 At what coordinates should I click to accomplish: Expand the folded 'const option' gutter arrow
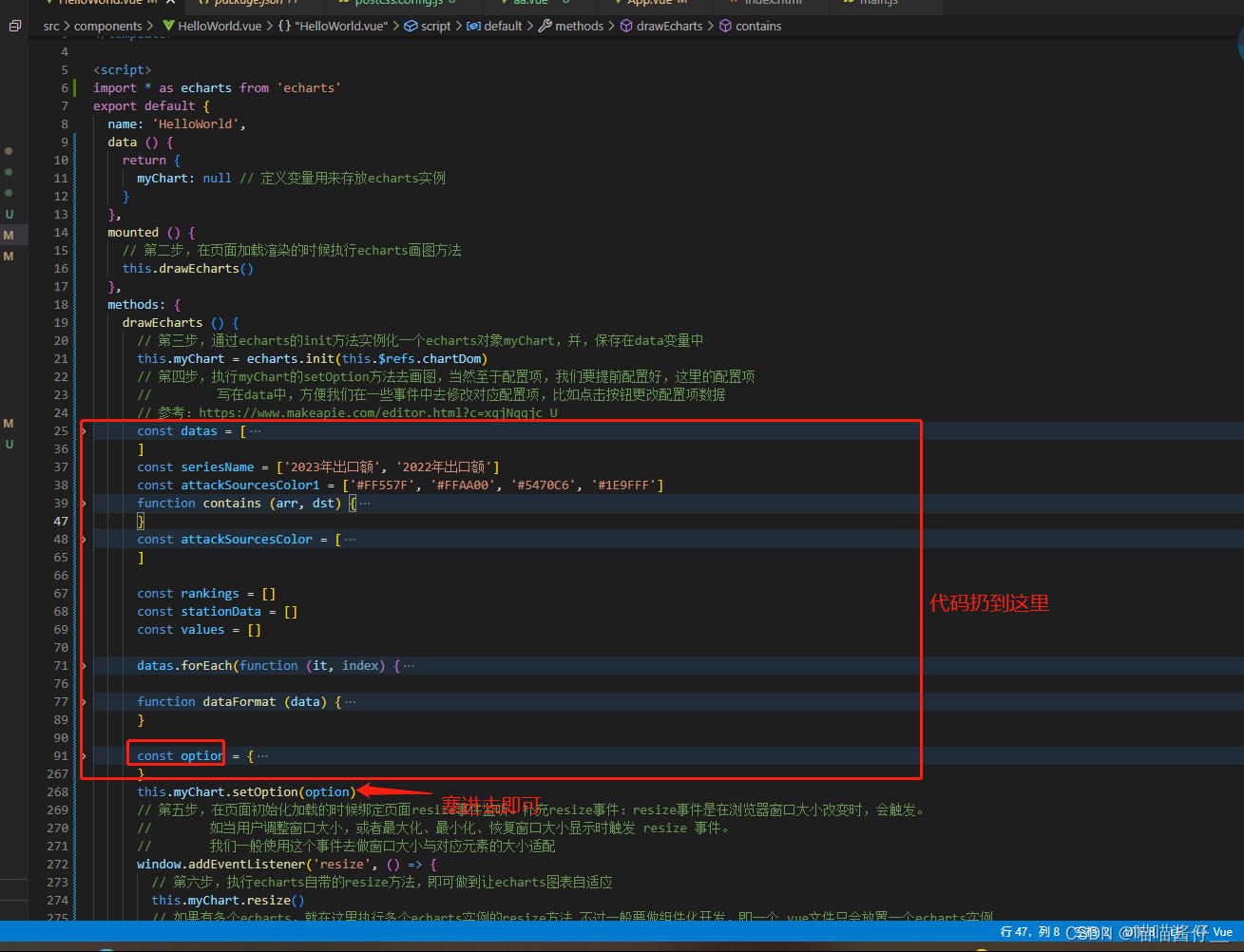(x=84, y=756)
